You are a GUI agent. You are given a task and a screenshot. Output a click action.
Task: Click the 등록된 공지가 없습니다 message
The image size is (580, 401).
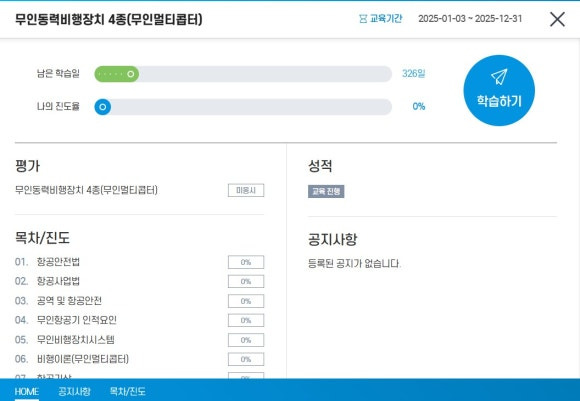(x=354, y=263)
